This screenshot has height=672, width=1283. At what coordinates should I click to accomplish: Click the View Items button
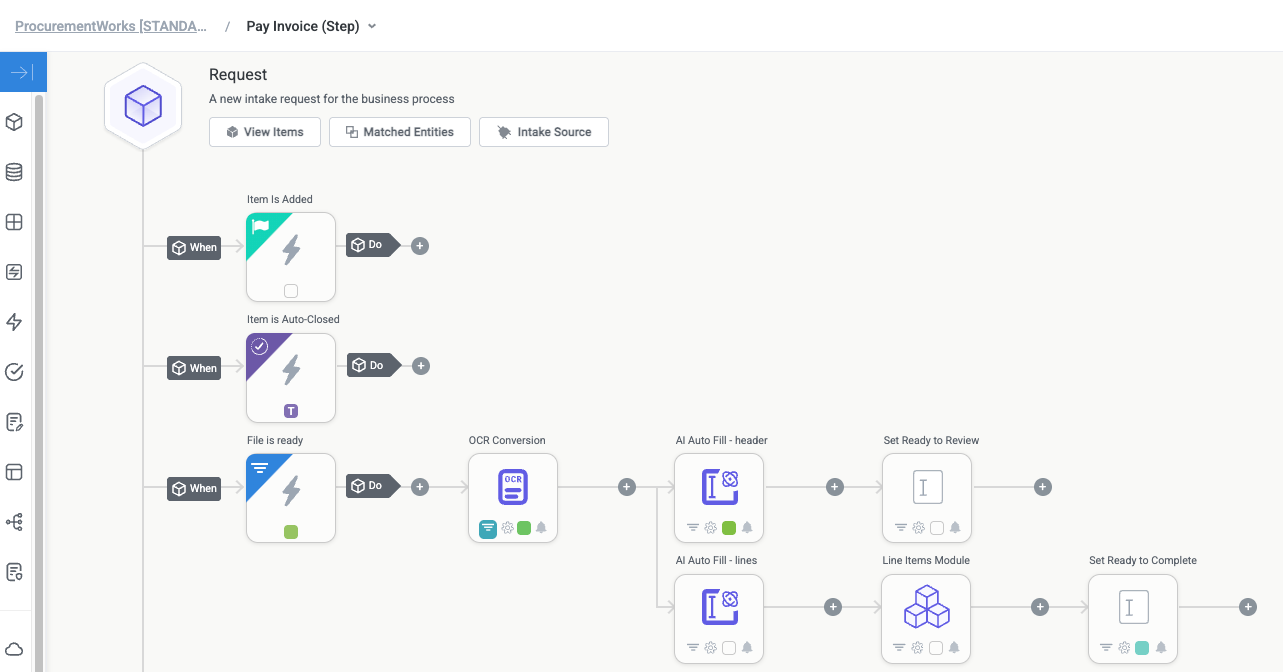264,131
